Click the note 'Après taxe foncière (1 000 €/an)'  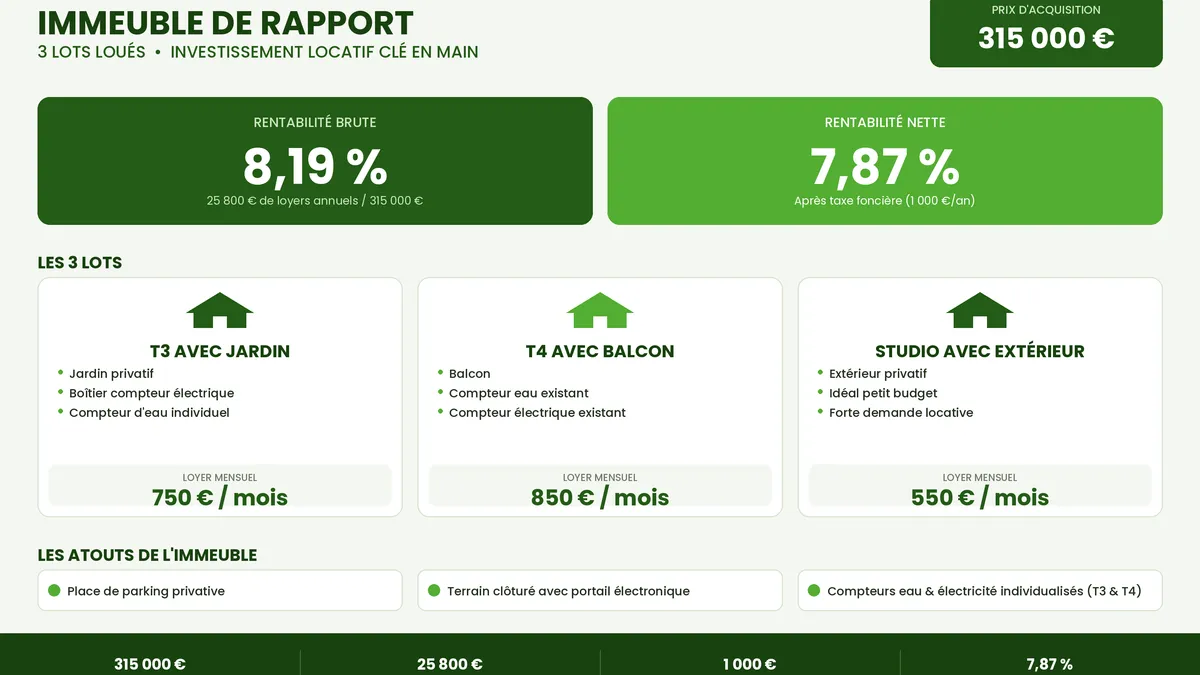[885, 200]
